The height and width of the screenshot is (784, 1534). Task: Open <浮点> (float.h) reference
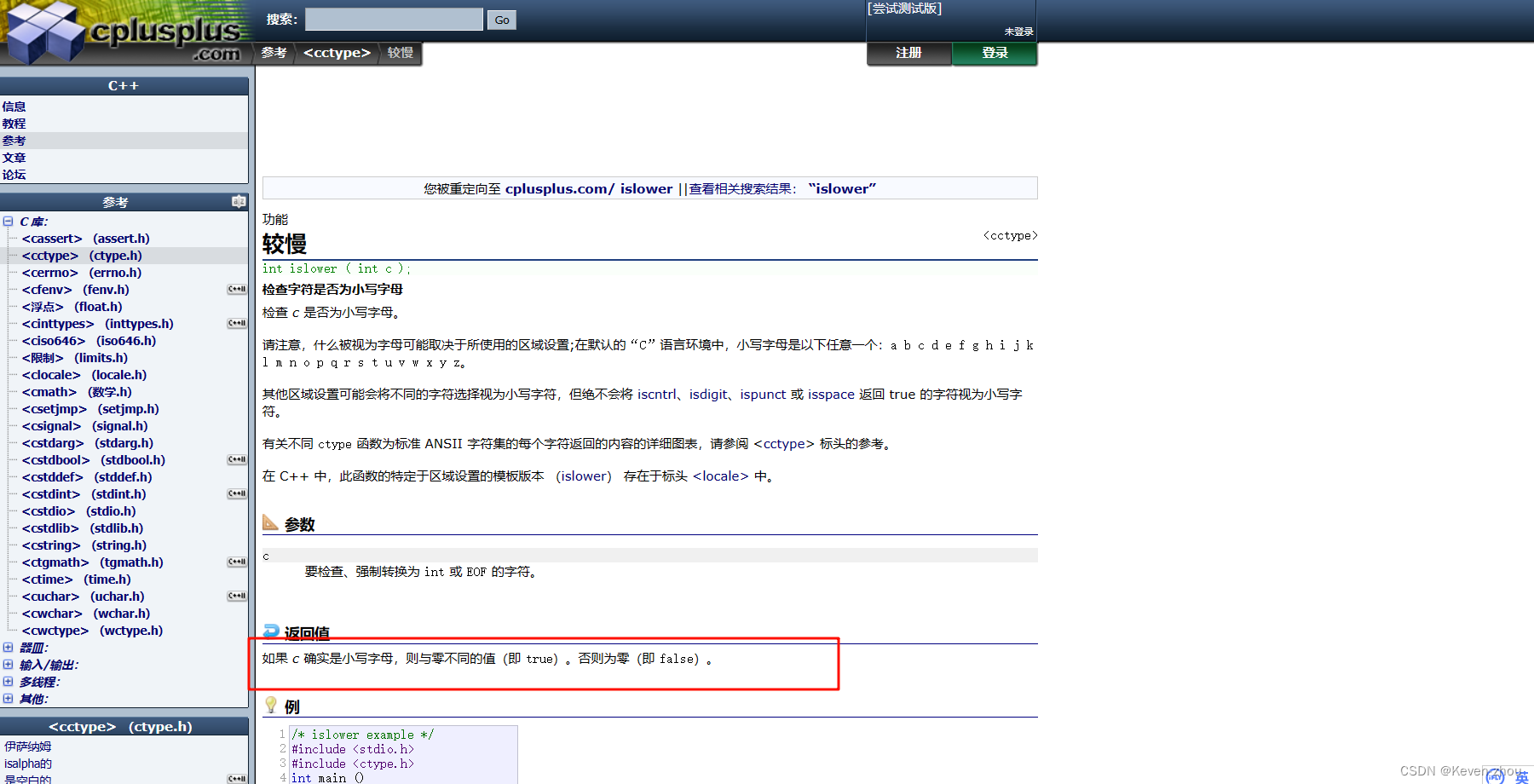72,307
